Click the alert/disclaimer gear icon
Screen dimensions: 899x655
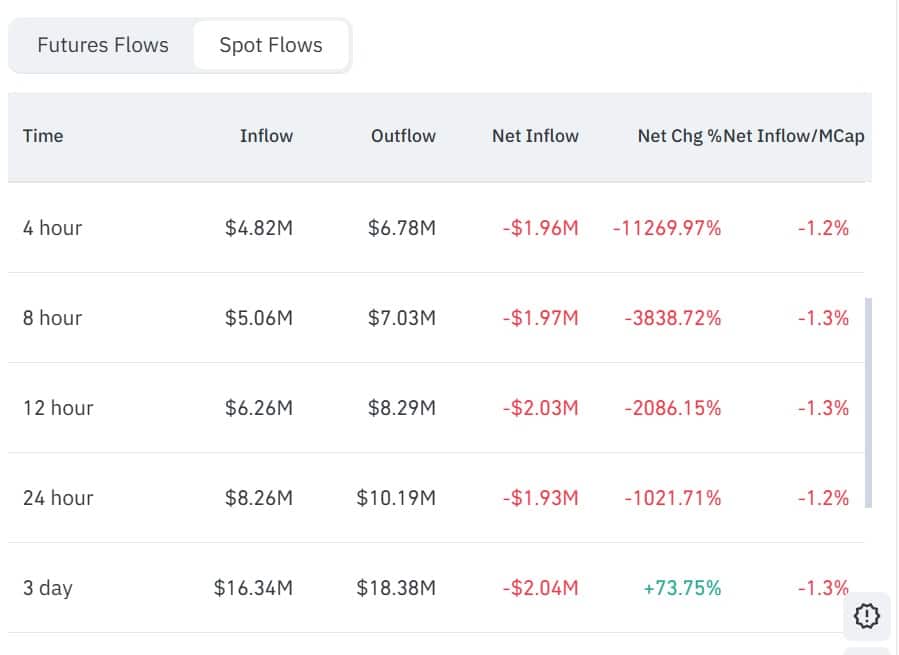866,617
